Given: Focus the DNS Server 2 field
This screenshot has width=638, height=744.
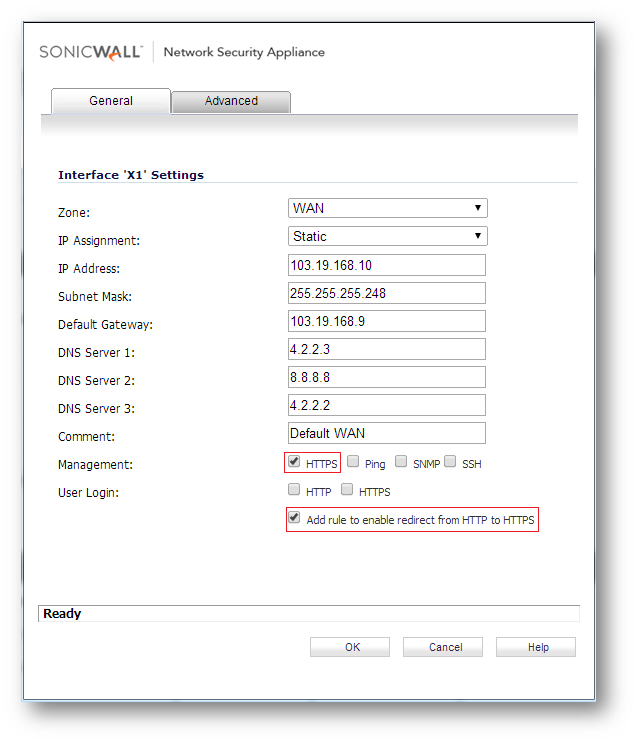Looking at the screenshot, I should click(386, 377).
